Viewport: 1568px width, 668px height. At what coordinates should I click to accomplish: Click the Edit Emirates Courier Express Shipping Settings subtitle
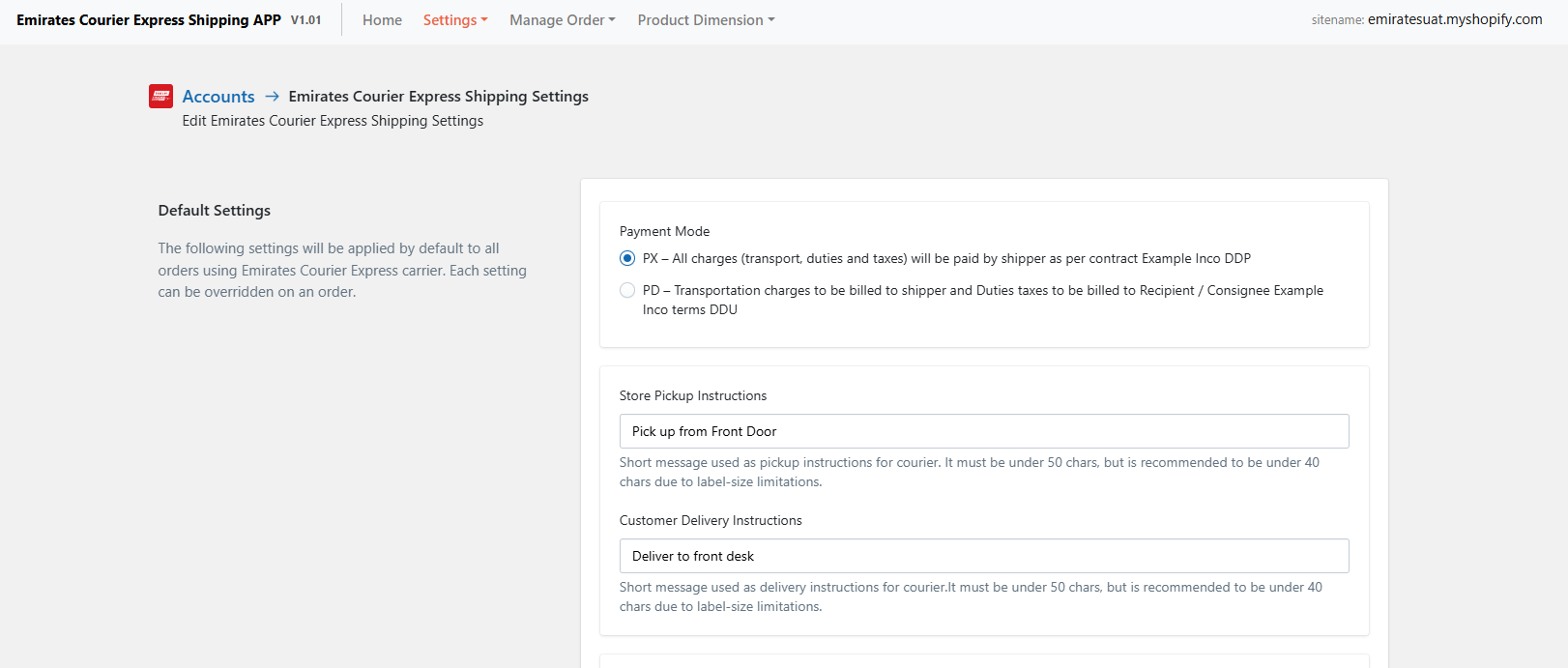point(333,121)
